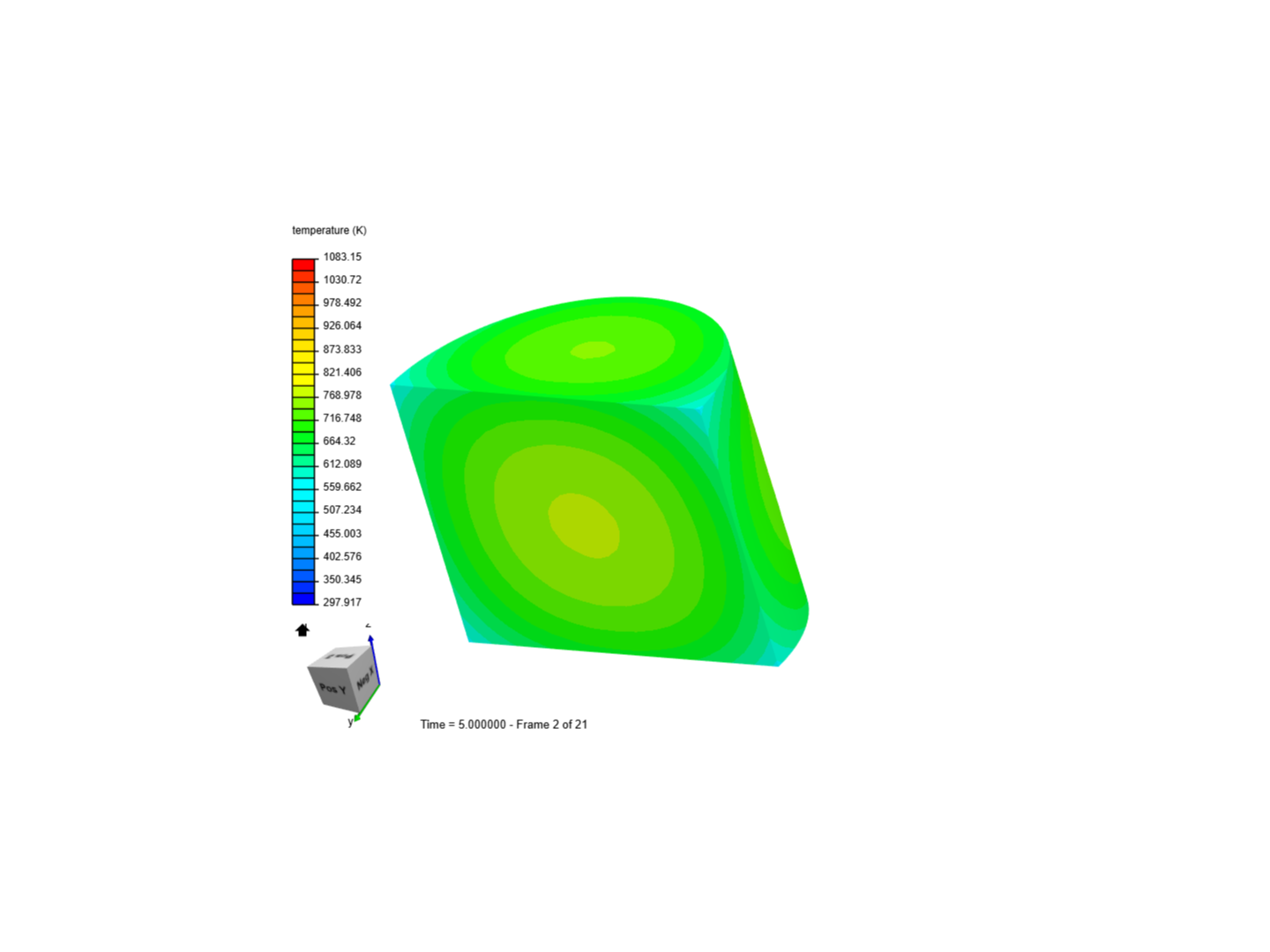Screen dimensions: 1270x952
Task: Click the 402.576 legend value
Action: pyautogui.click(x=342, y=556)
